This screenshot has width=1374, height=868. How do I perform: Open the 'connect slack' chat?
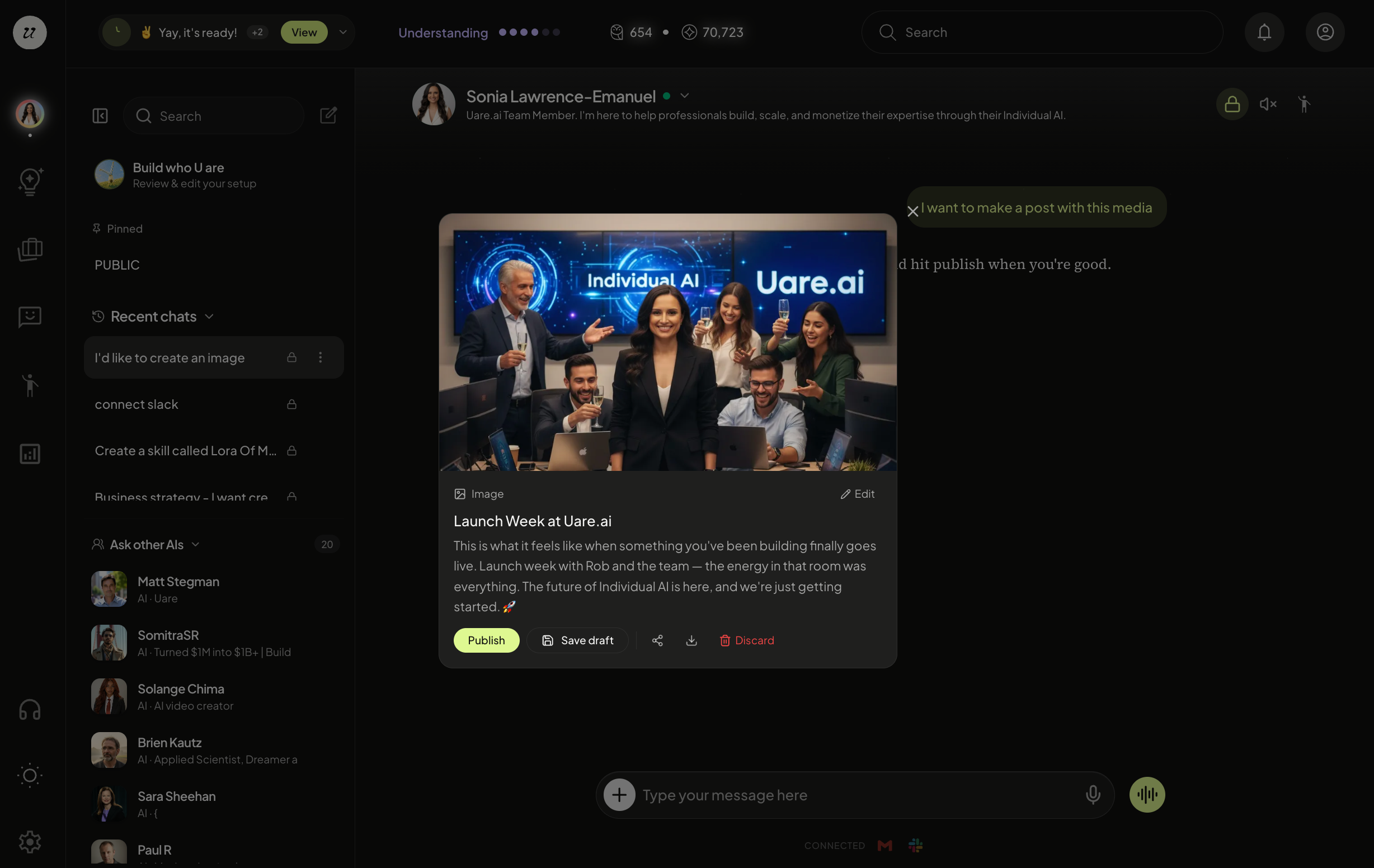click(213, 404)
